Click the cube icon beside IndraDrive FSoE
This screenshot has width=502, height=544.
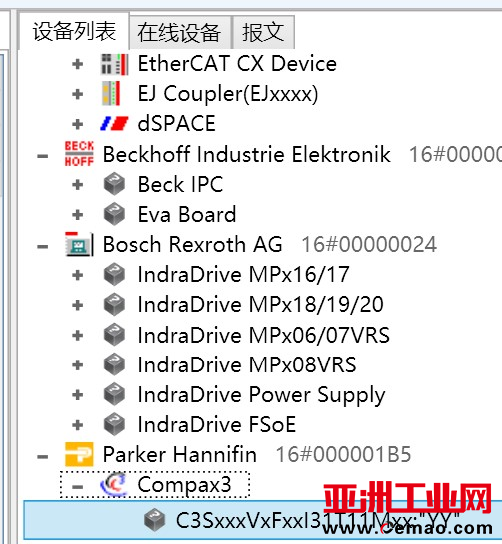point(114,424)
